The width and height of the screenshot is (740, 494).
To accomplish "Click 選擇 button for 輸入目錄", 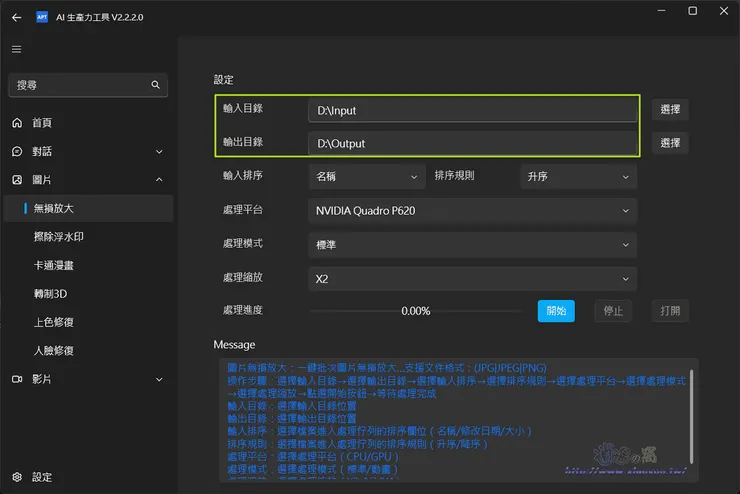I will pos(670,109).
